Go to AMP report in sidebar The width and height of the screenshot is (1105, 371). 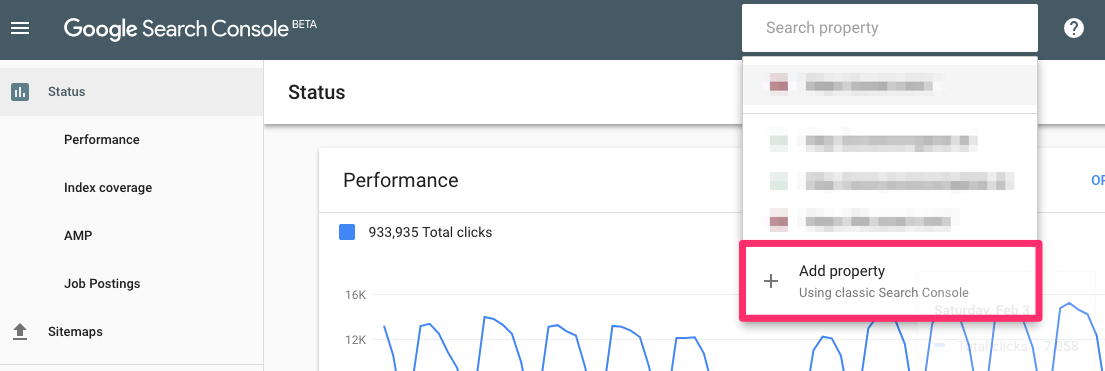coord(78,236)
